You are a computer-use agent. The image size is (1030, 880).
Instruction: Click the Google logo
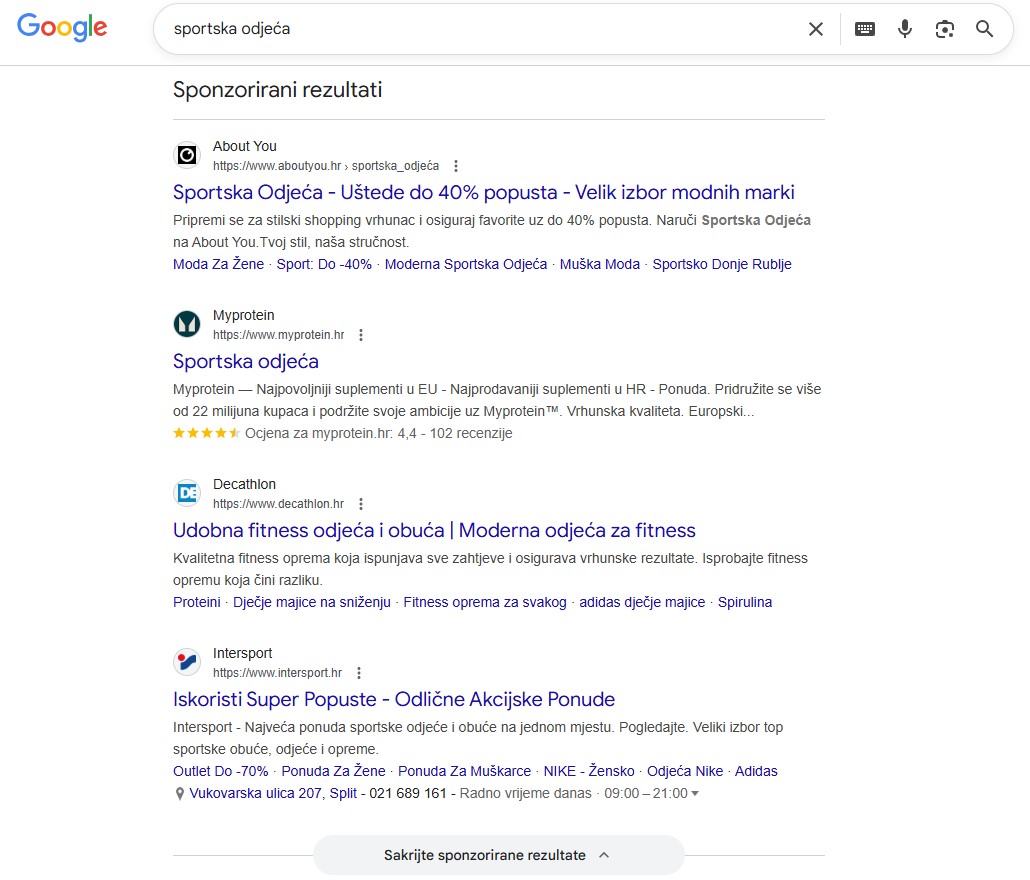[62, 27]
